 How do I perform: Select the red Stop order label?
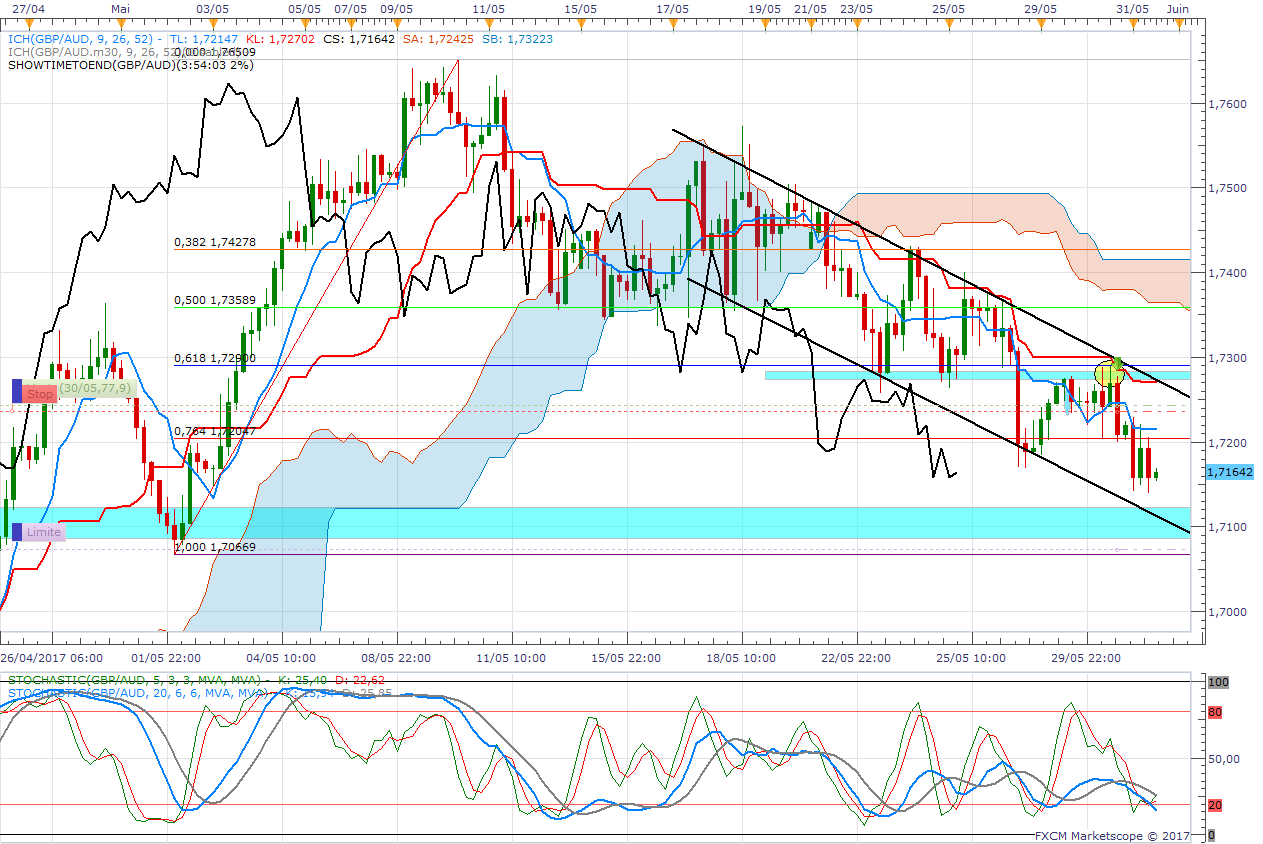pos(40,394)
